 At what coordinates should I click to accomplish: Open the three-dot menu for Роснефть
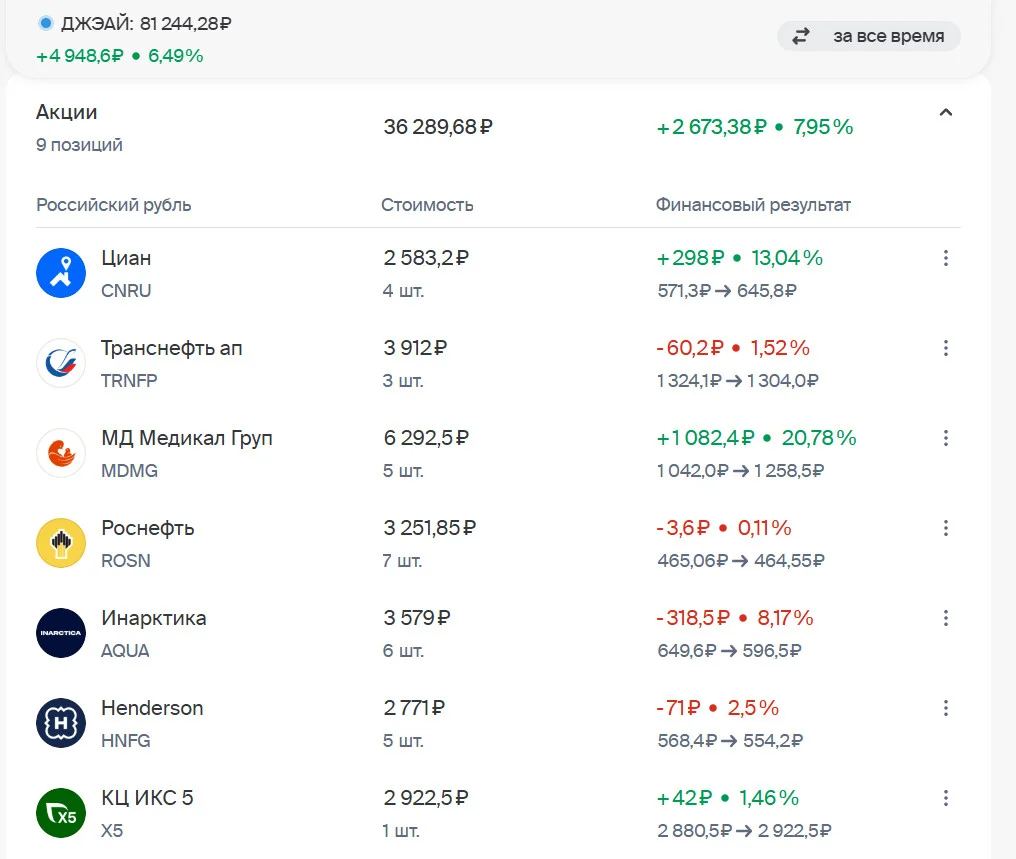(x=946, y=528)
